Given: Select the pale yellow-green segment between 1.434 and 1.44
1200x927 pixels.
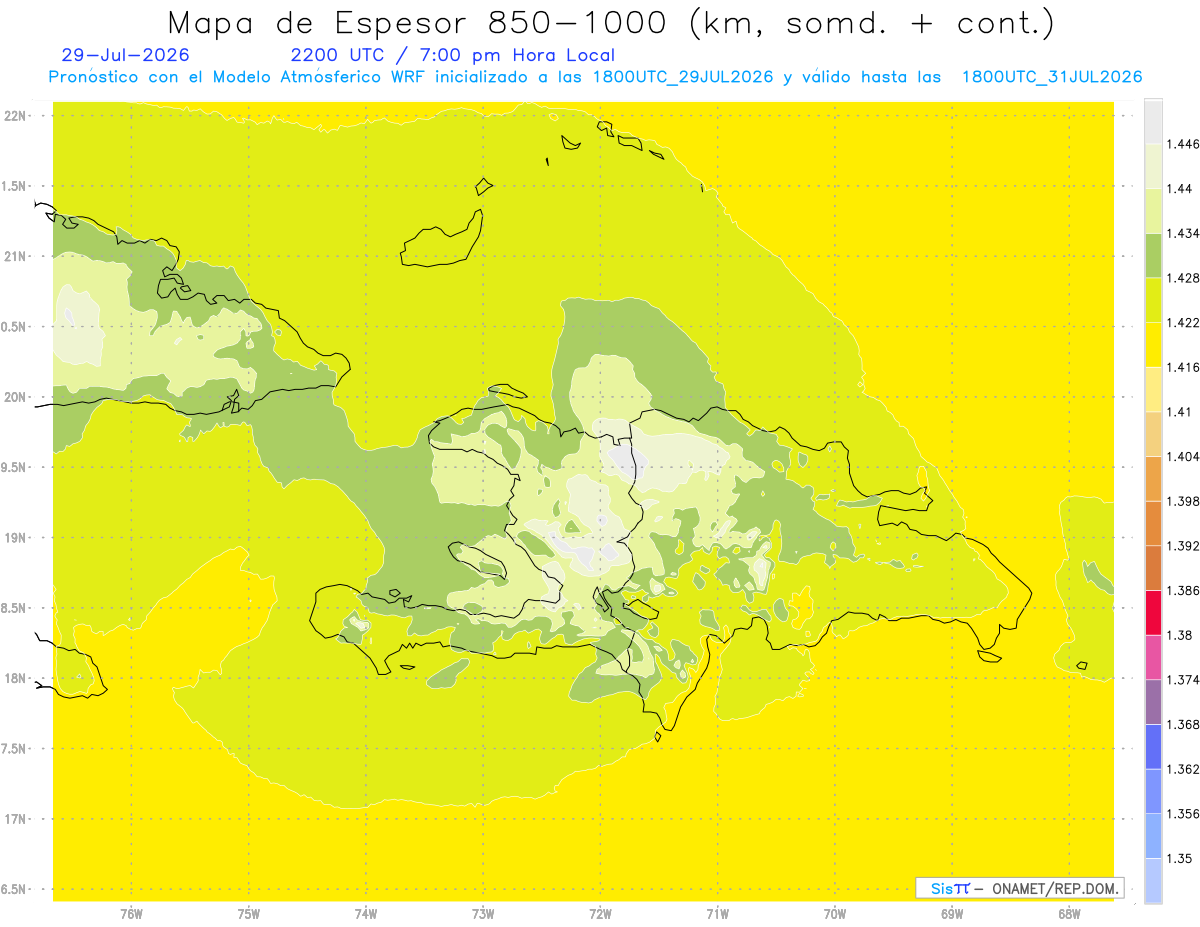Looking at the screenshot, I should (x=1153, y=211).
